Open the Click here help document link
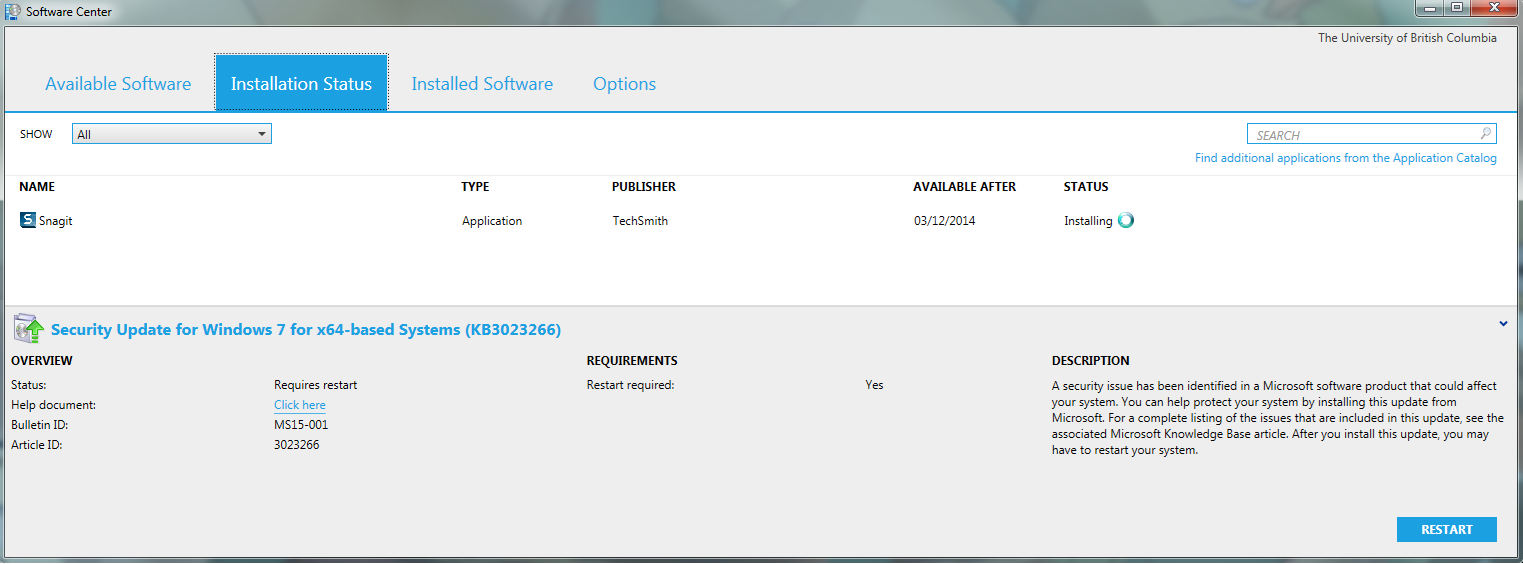This screenshot has height=564, width=1523. [x=300, y=405]
